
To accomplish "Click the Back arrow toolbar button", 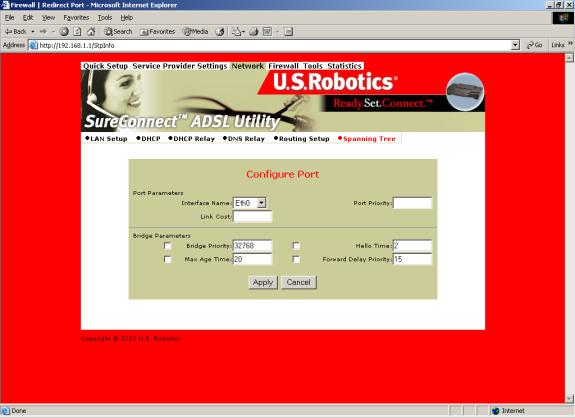I will coord(15,32).
